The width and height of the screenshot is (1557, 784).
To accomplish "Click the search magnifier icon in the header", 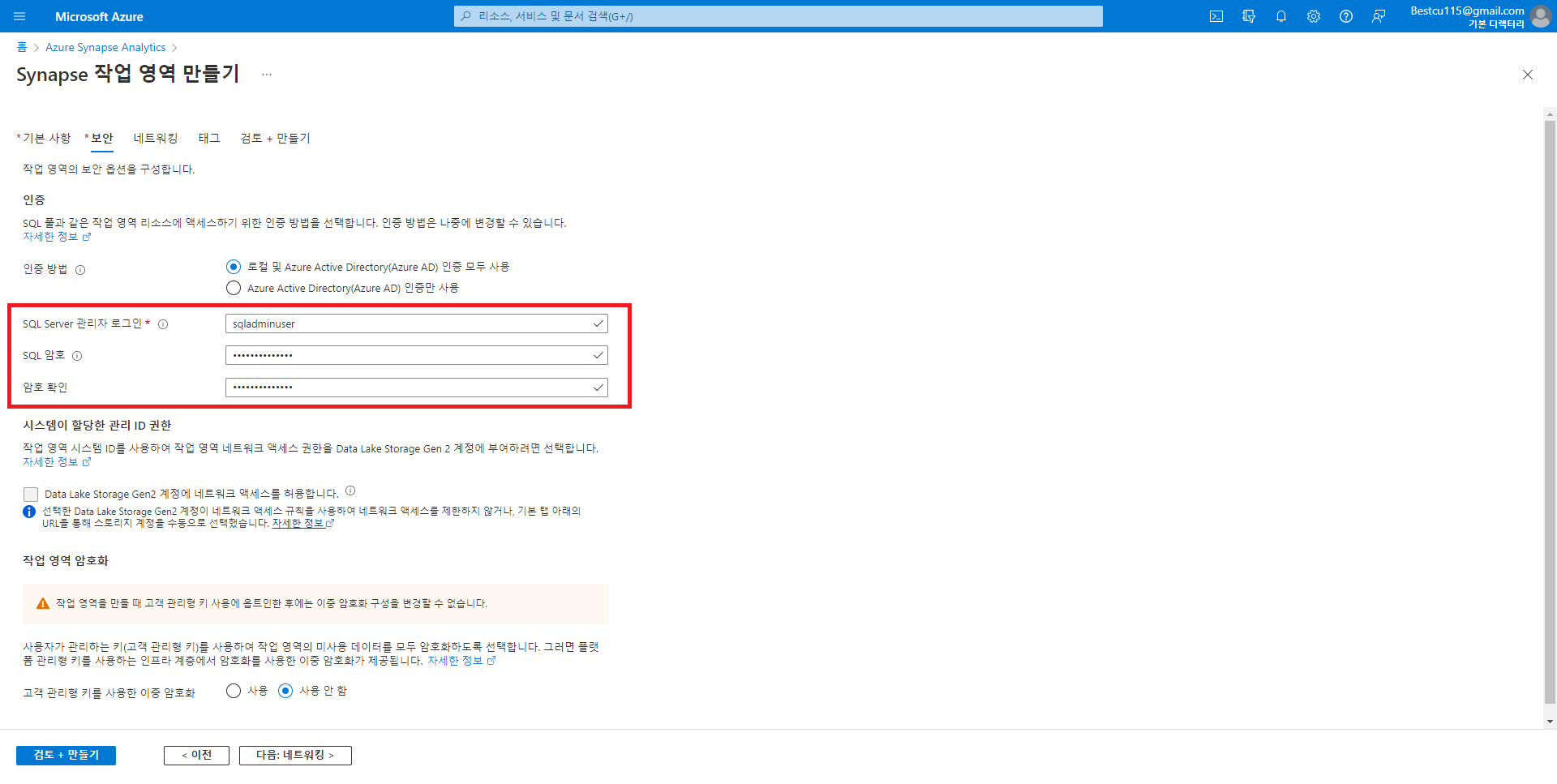I will [465, 16].
